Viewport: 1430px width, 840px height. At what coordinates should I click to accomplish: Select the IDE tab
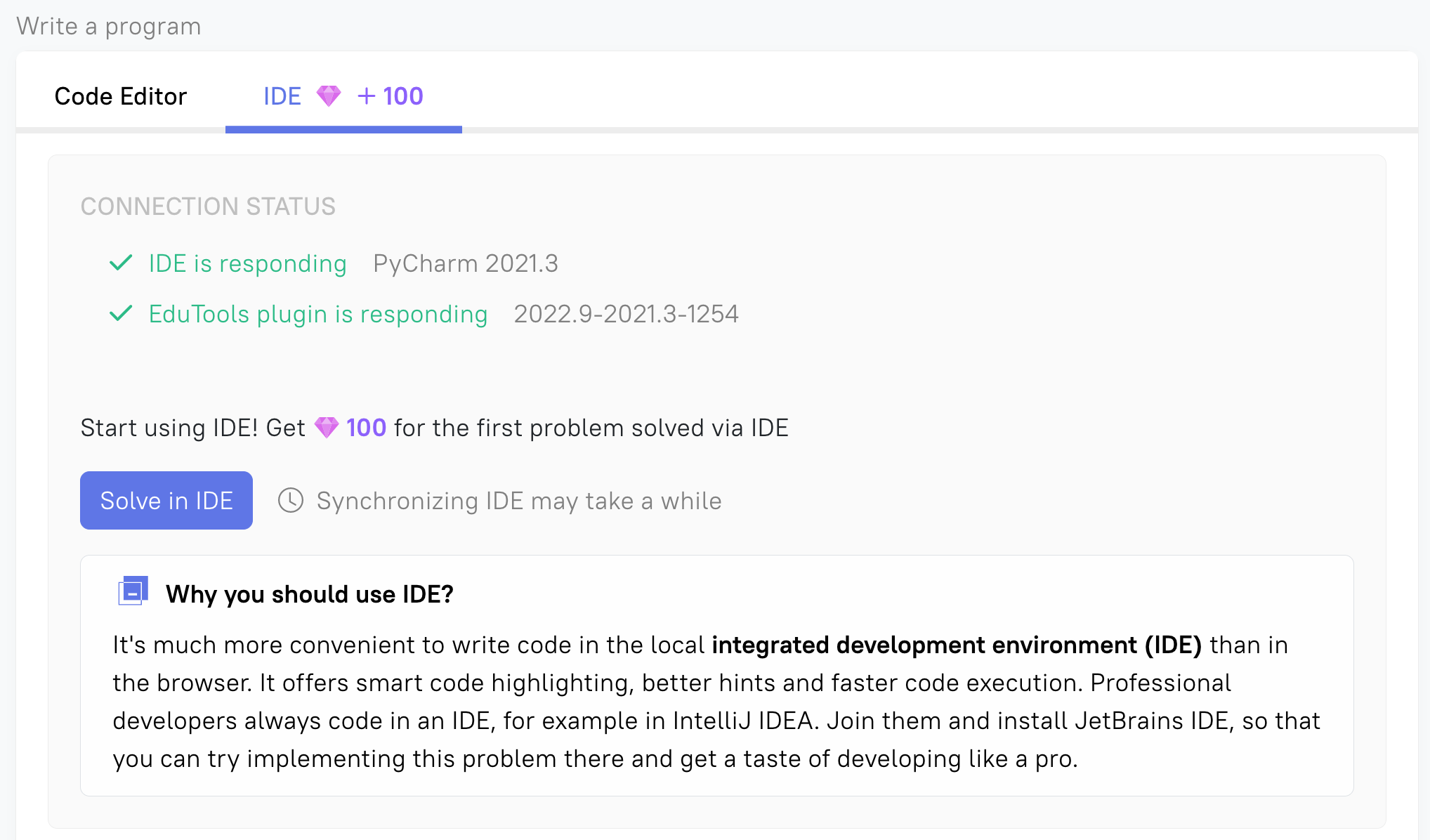click(282, 96)
